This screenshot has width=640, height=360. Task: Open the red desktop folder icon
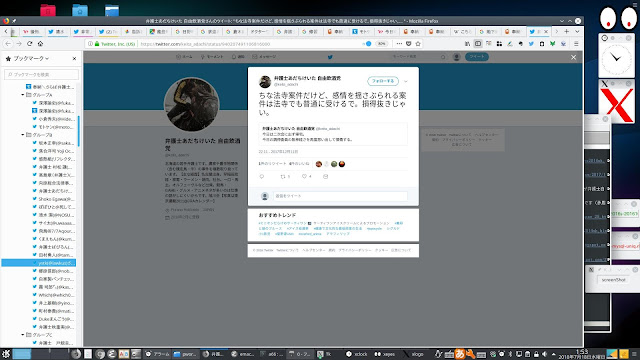click(48, 10)
